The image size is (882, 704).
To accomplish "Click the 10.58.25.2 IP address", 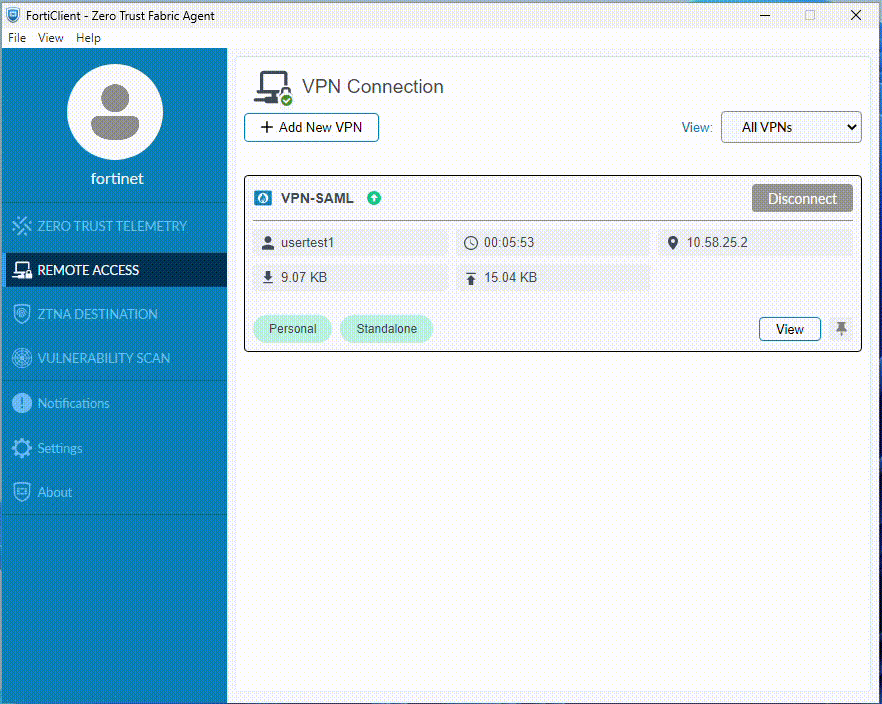I will click(717, 243).
